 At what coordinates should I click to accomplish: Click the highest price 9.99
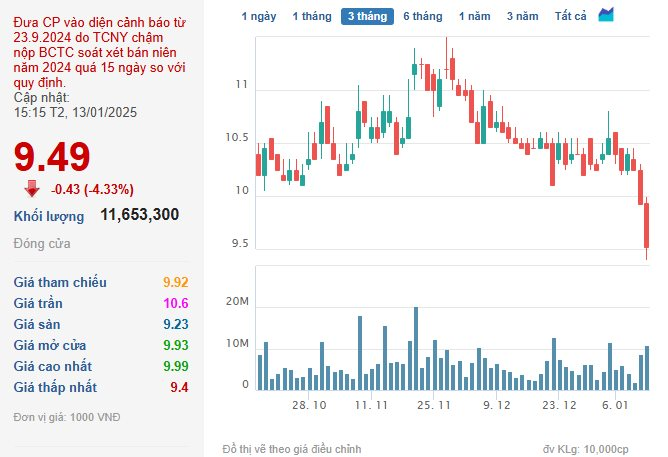[176, 366]
